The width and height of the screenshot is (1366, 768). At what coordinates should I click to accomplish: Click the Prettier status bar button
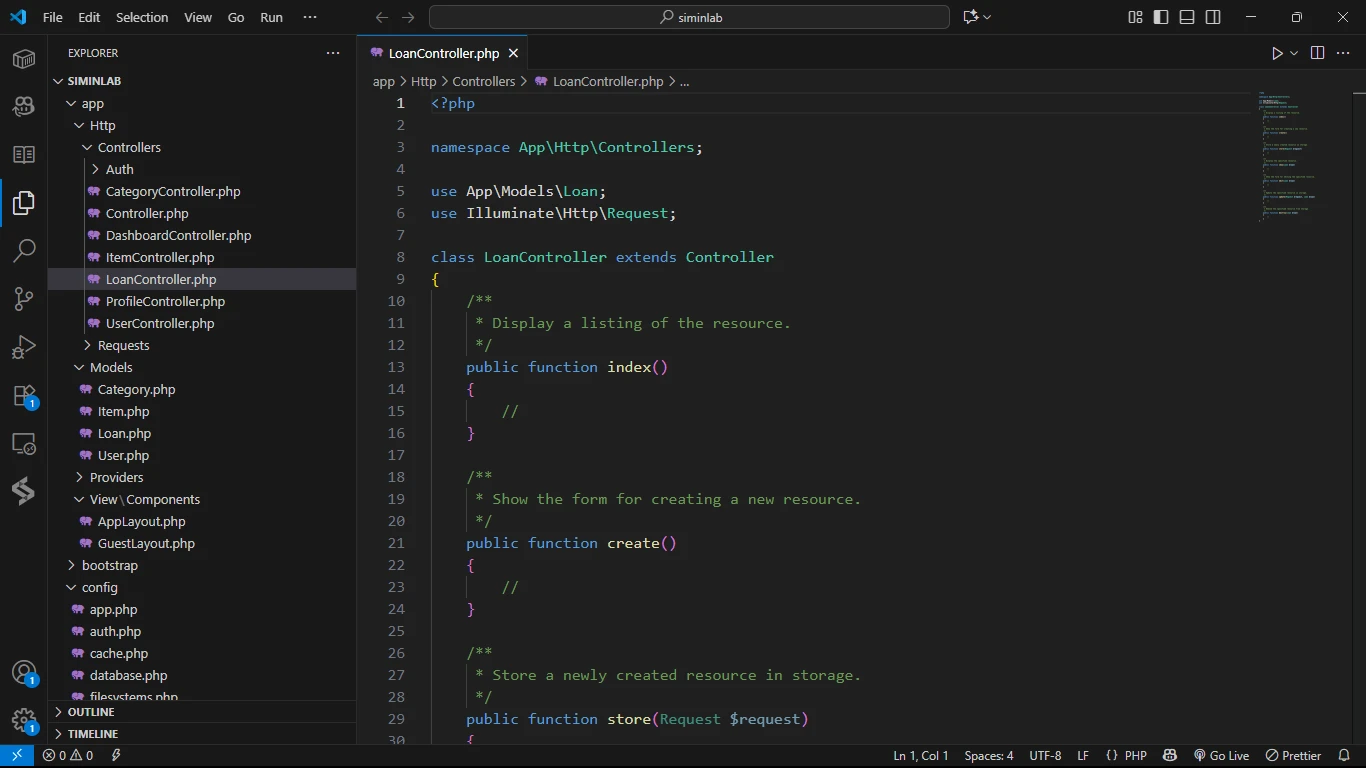coord(1294,756)
